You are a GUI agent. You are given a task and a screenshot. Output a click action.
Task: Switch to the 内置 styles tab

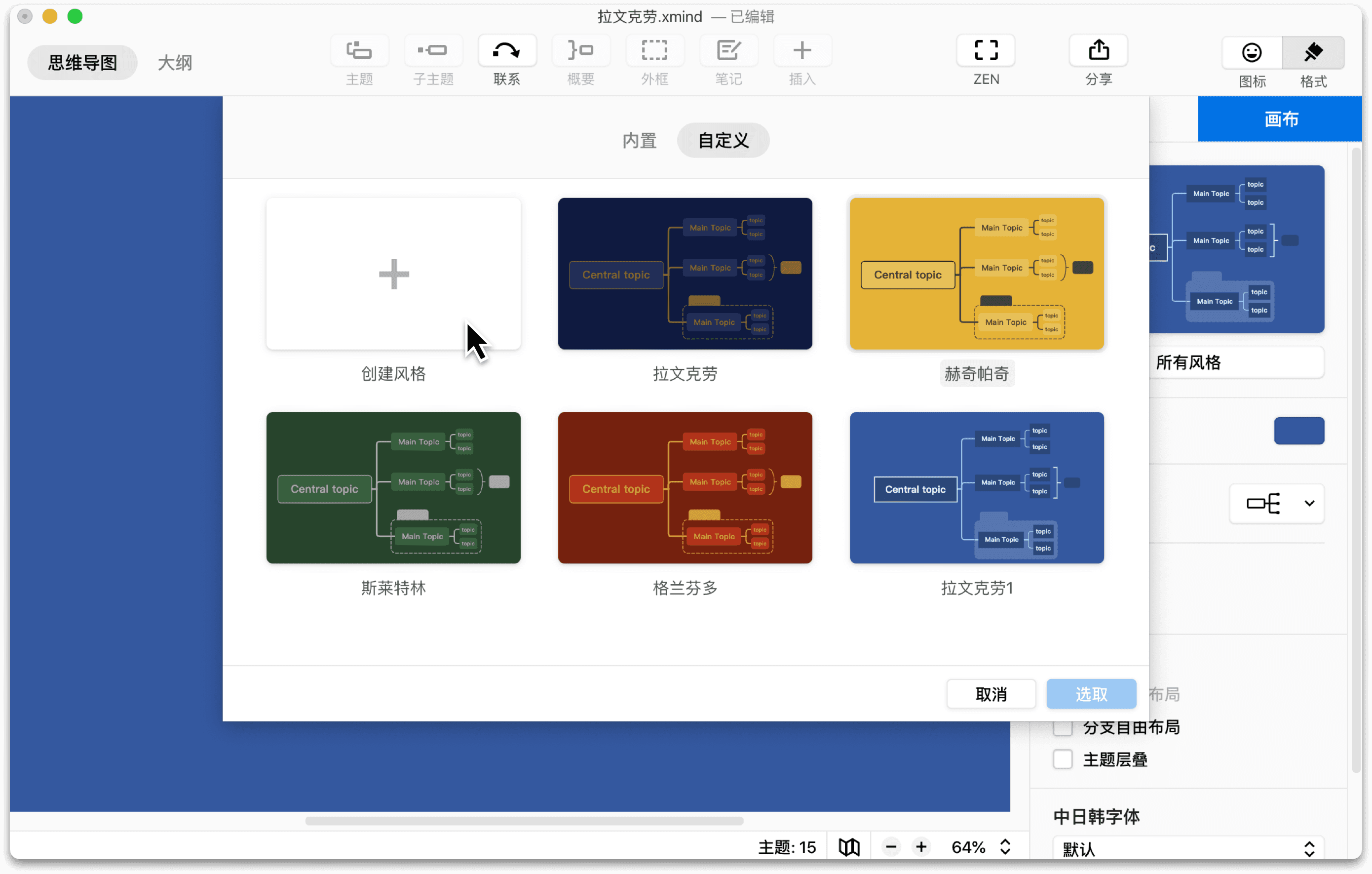point(639,140)
